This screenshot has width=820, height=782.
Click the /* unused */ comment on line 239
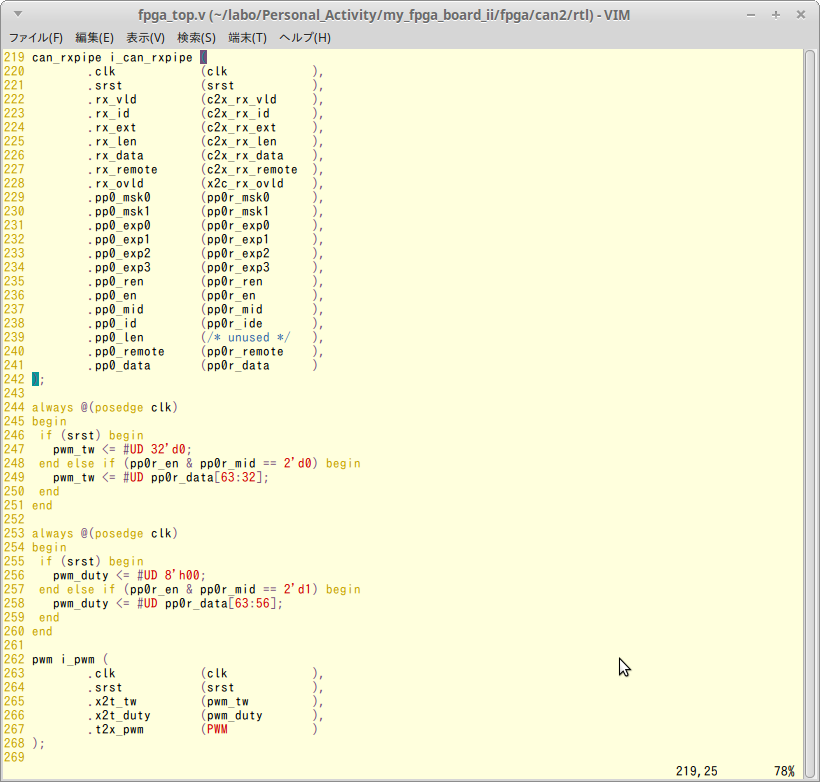point(248,338)
